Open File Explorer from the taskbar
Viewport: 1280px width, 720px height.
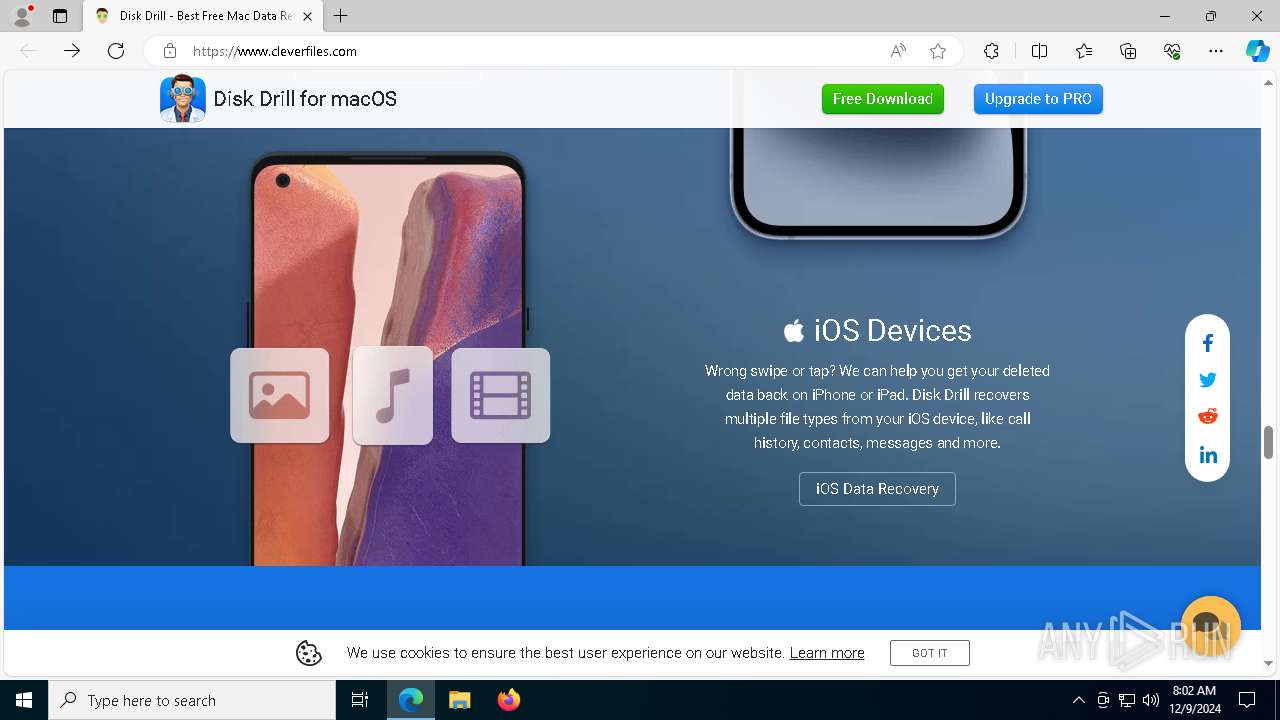click(460, 700)
